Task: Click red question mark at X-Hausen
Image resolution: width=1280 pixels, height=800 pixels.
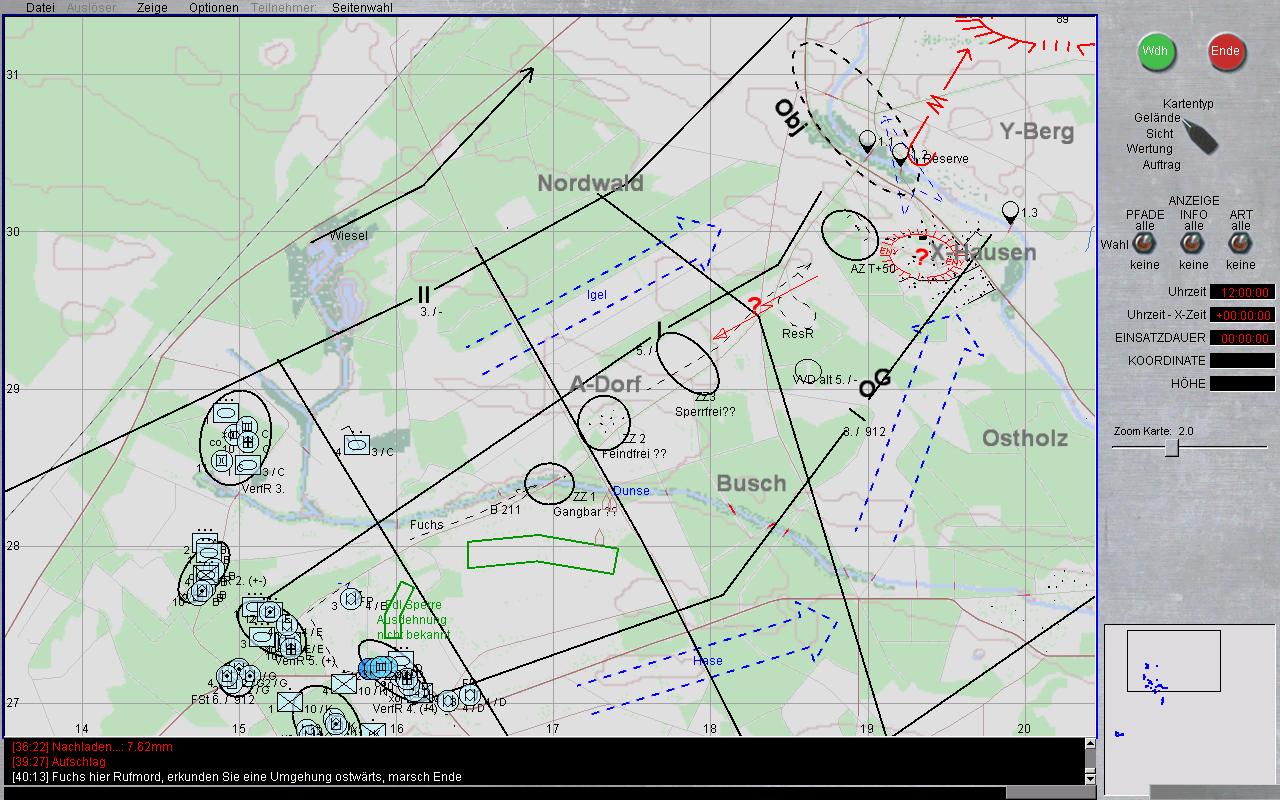Action: click(921, 256)
